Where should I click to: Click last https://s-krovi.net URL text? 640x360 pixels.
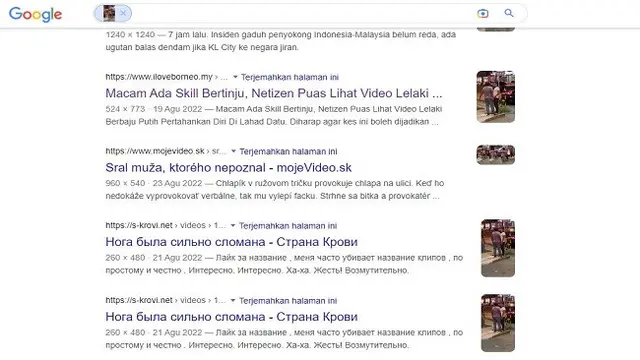click(x=139, y=300)
